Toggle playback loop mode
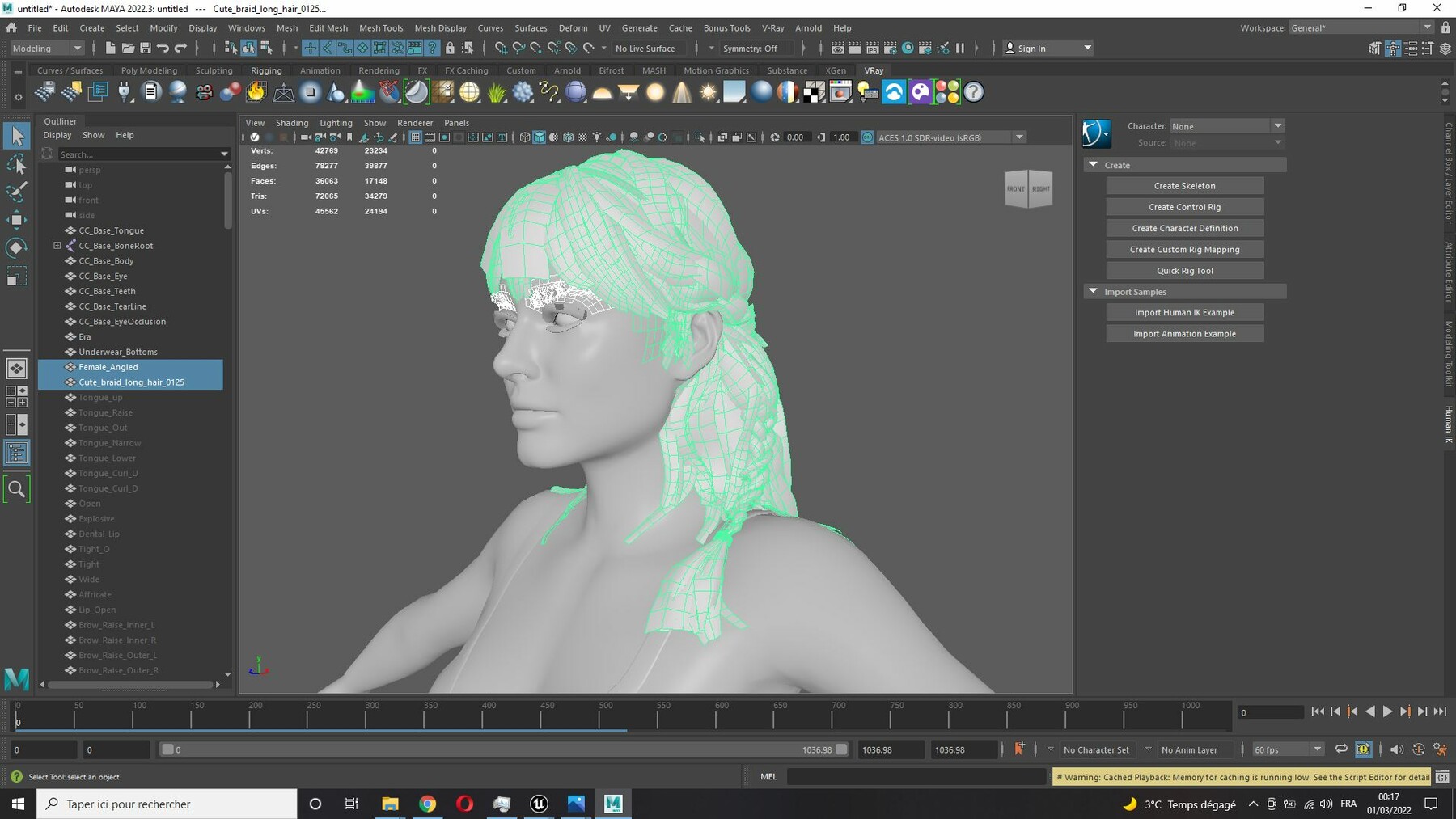Image resolution: width=1456 pixels, height=819 pixels. pyautogui.click(x=1341, y=749)
